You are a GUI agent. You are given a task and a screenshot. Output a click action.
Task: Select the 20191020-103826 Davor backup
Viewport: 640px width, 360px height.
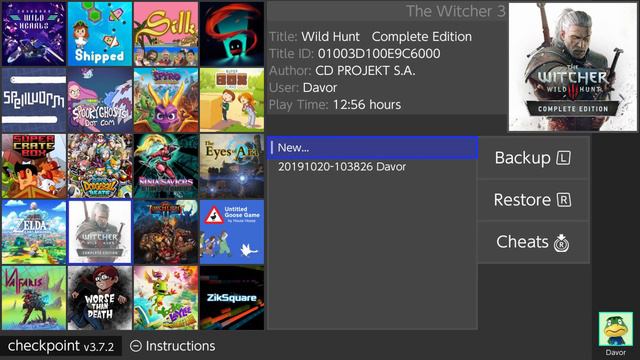(x=372, y=167)
